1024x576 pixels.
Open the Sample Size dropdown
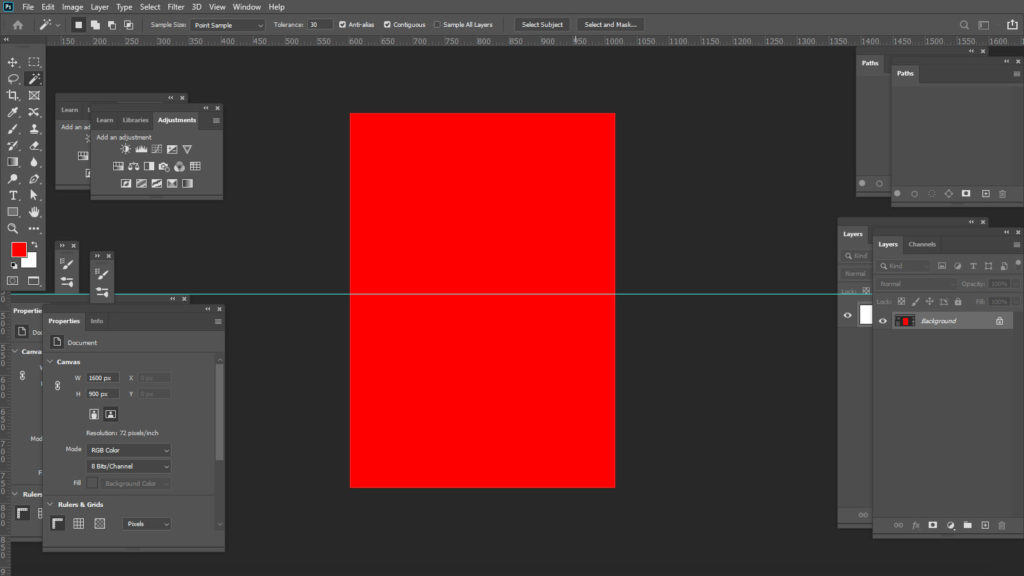[x=228, y=25]
